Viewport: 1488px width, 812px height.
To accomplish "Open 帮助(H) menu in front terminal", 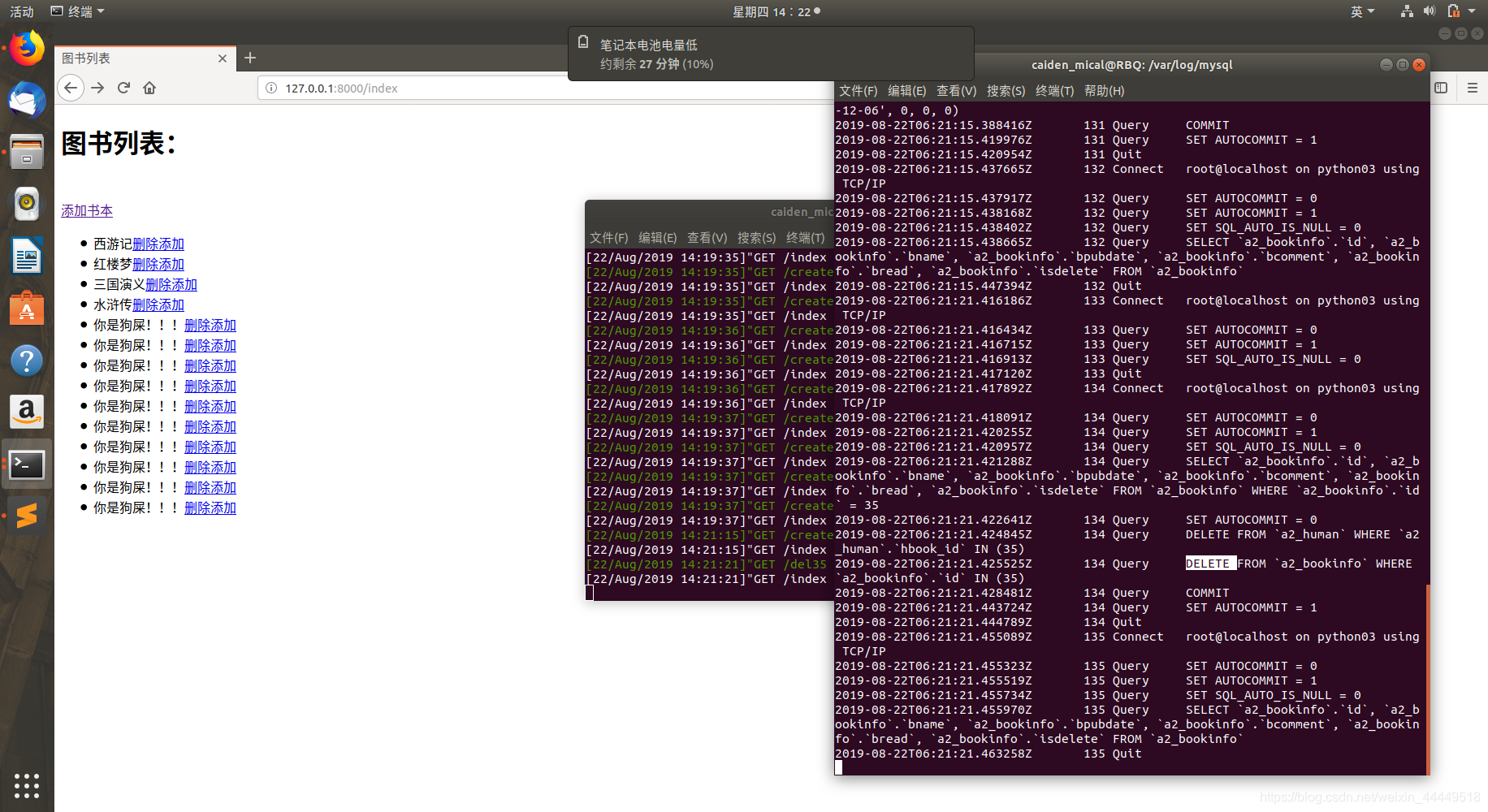I will (1104, 91).
